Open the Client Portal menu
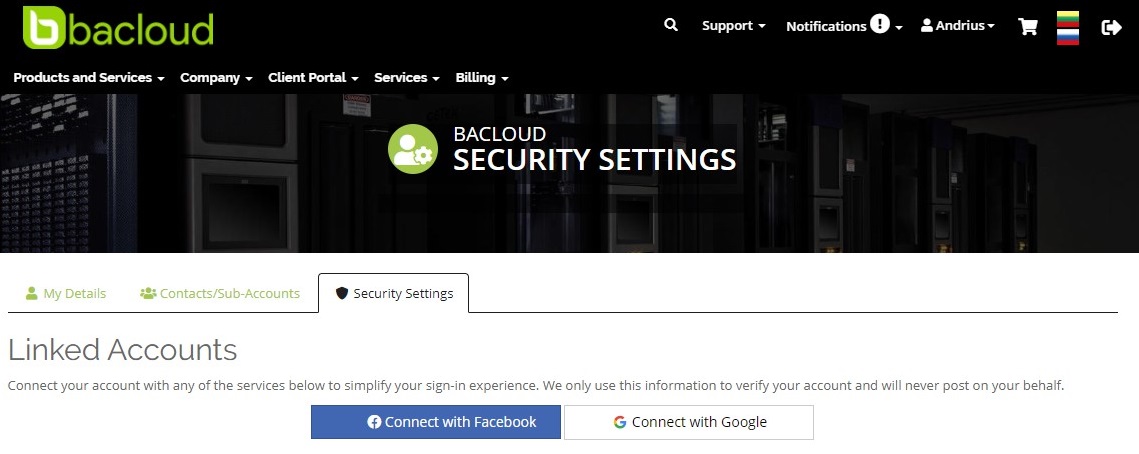This screenshot has height=454, width=1139. coord(313,78)
